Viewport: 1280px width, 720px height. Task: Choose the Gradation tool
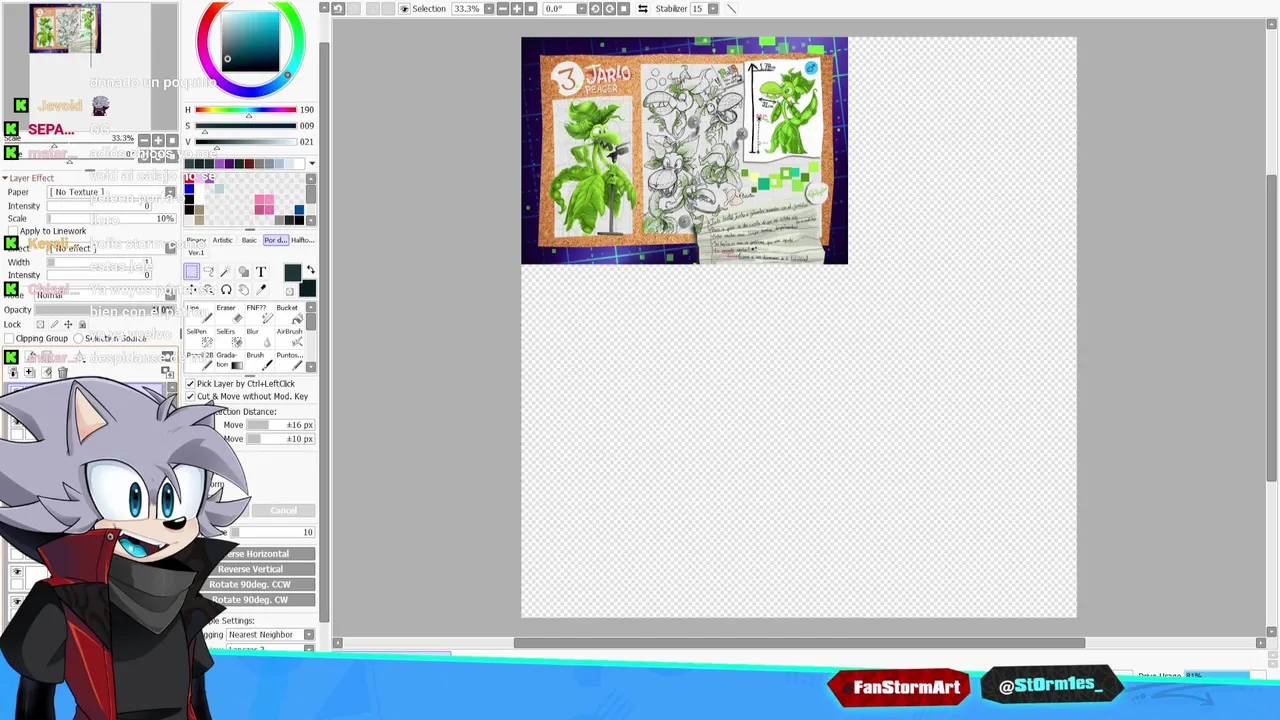[230, 360]
